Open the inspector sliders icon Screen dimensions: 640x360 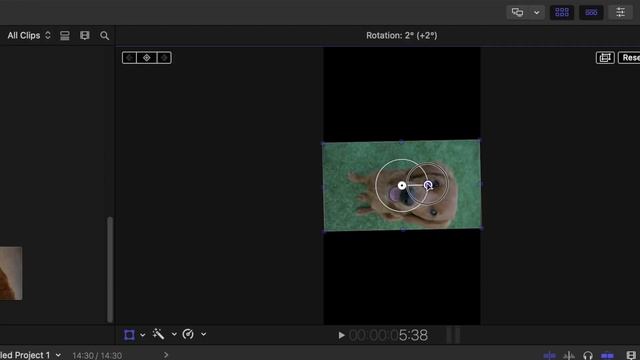tap(620, 13)
